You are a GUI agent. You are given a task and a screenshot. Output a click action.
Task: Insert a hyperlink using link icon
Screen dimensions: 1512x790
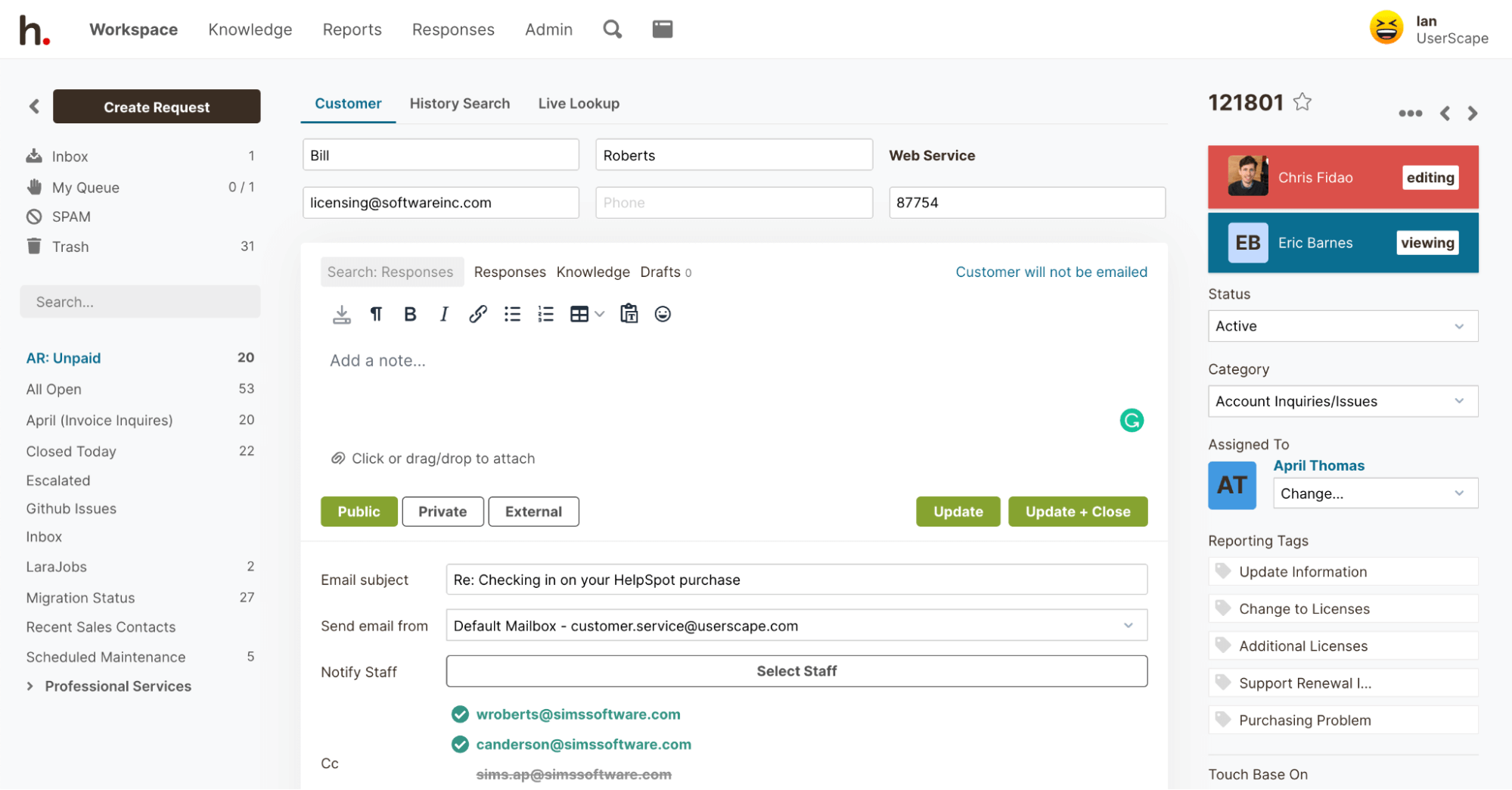pos(477,314)
